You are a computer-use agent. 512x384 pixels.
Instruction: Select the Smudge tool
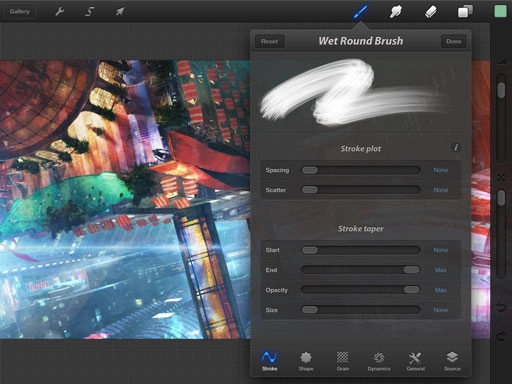click(x=396, y=12)
